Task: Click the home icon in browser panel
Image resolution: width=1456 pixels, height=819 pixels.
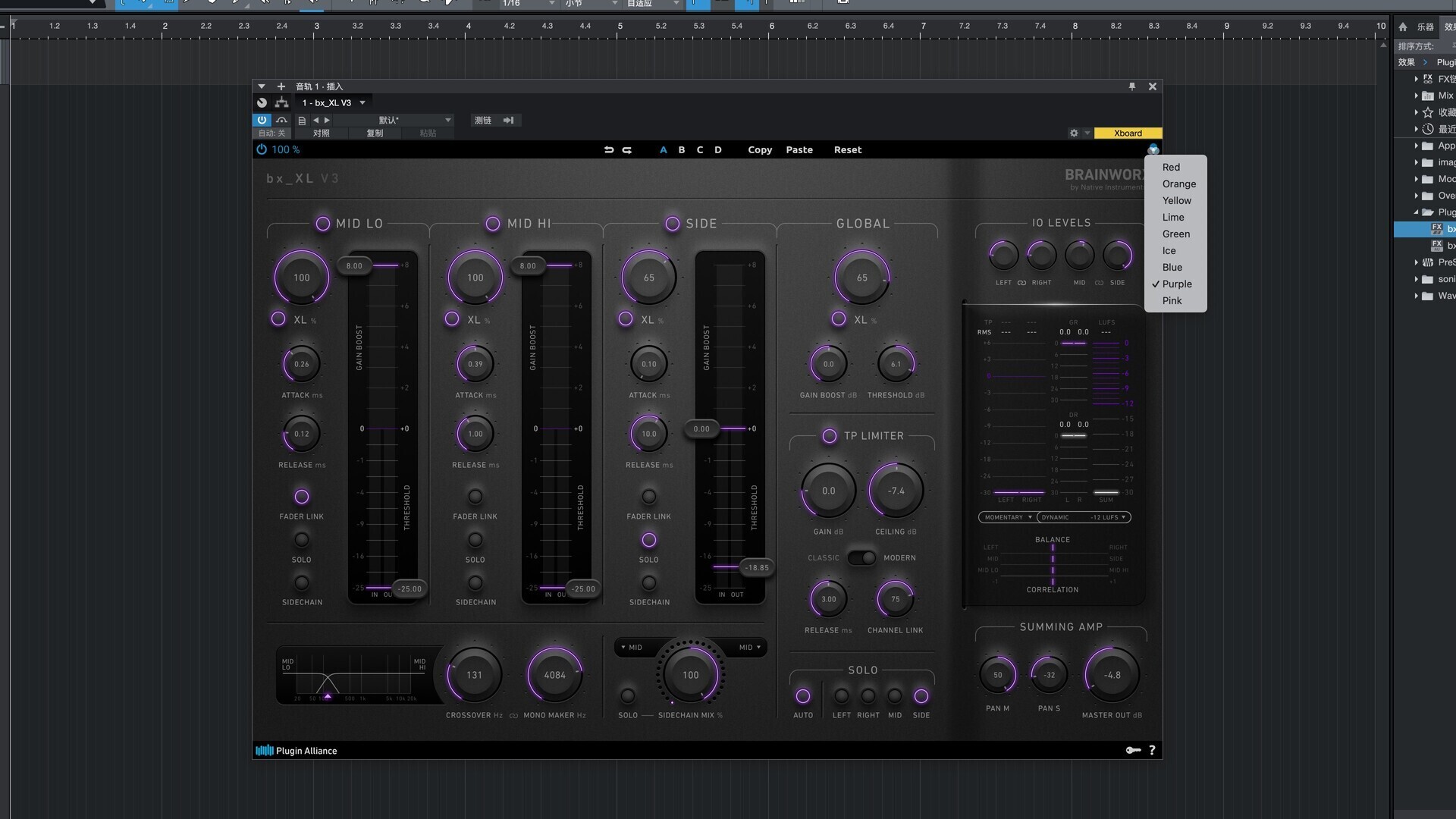Action: (x=1403, y=27)
